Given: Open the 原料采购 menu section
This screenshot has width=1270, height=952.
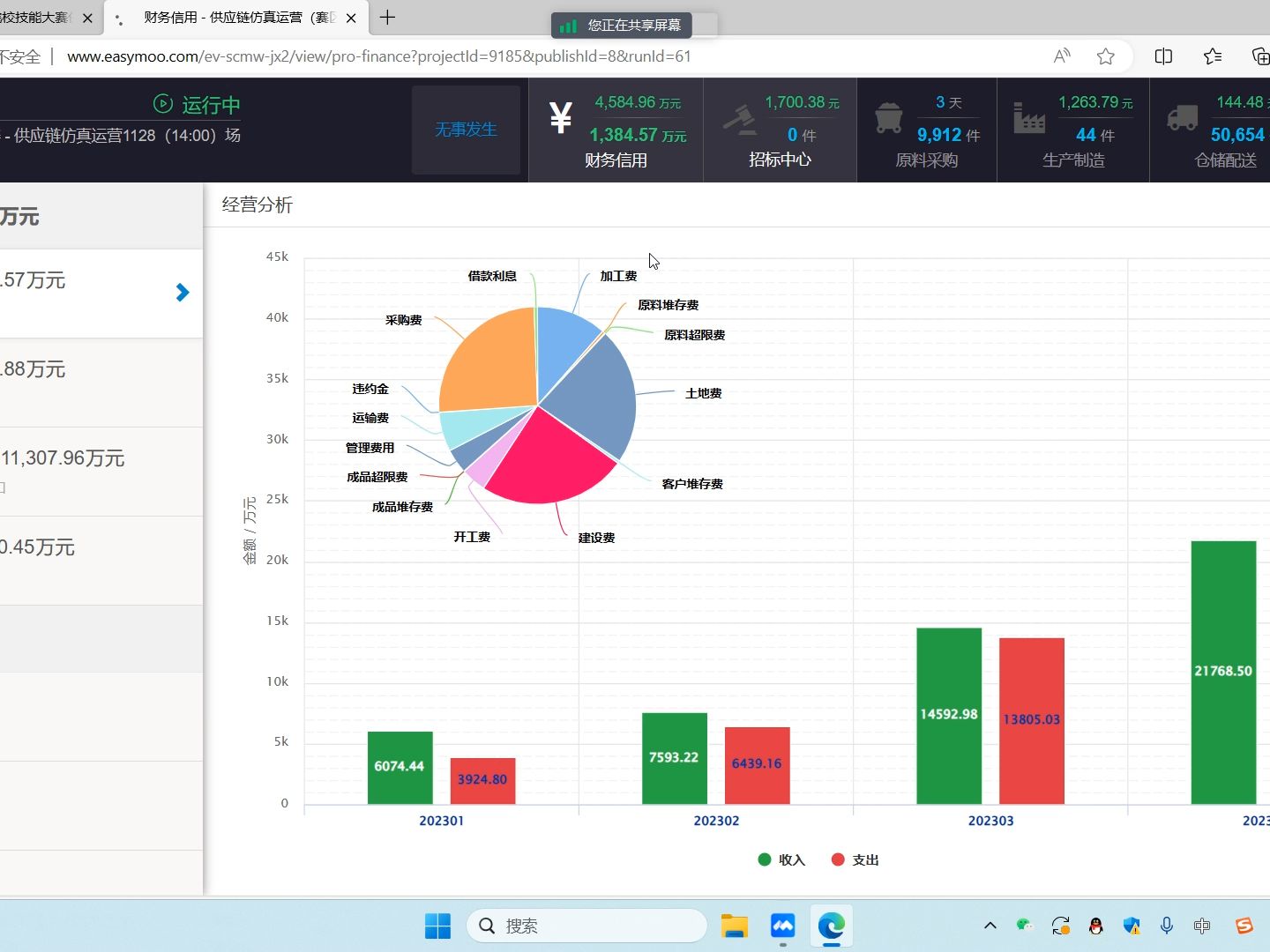Looking at the screenshot, I should point(926,130).
